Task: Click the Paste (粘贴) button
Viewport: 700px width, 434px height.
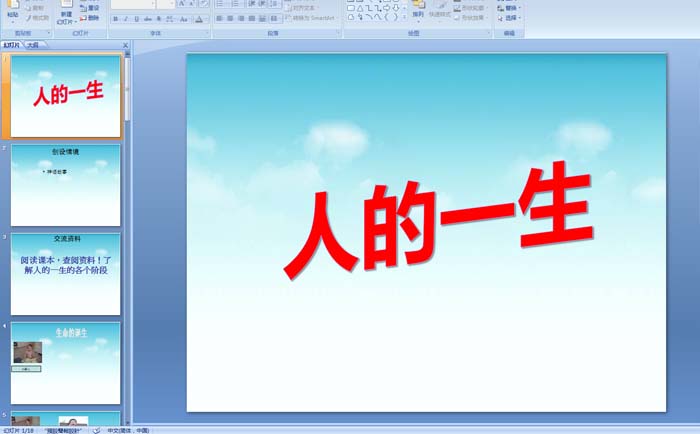Action: point(13,10)
